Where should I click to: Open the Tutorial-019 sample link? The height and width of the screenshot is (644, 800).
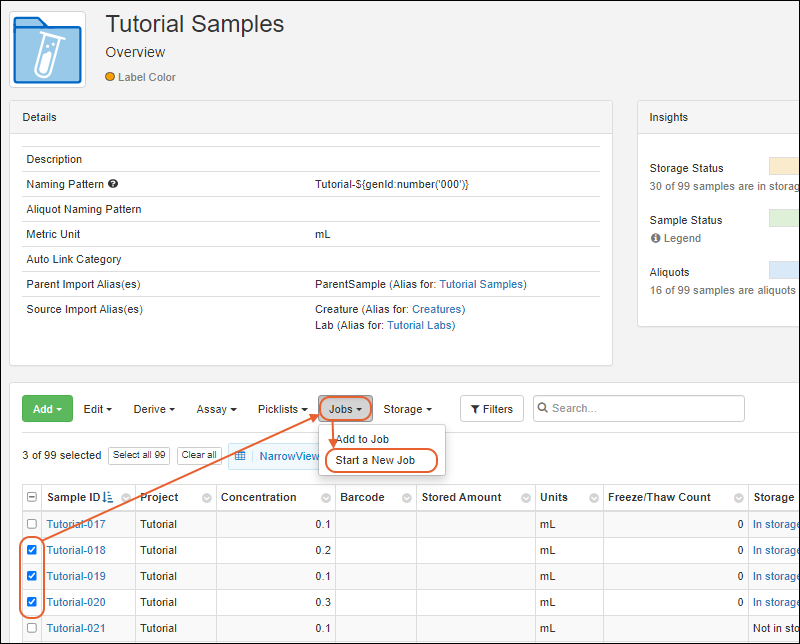pyautogui.click(x=76, y=576)
